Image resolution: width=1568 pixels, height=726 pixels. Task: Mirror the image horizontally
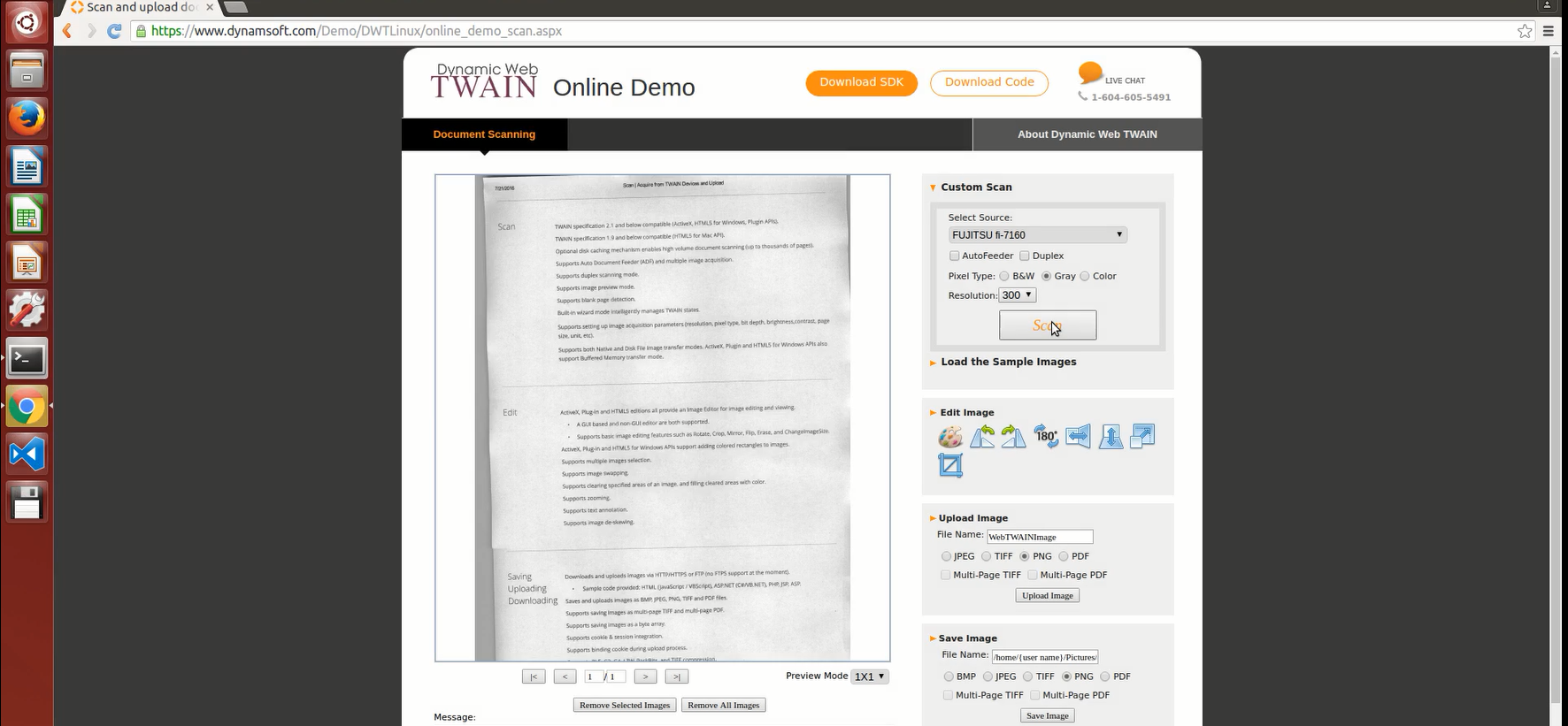point(1078,437)
